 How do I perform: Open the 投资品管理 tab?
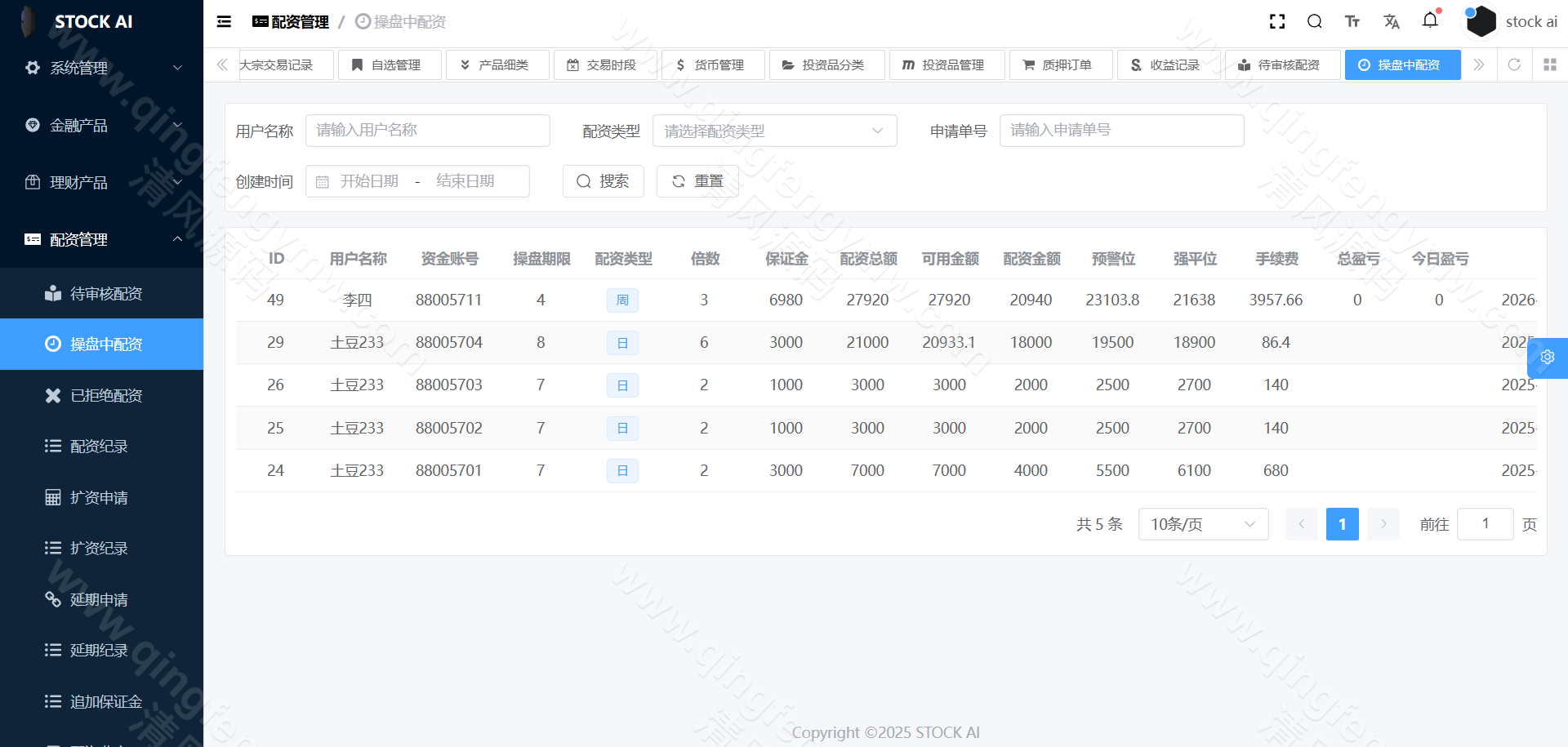pos(947,64)
